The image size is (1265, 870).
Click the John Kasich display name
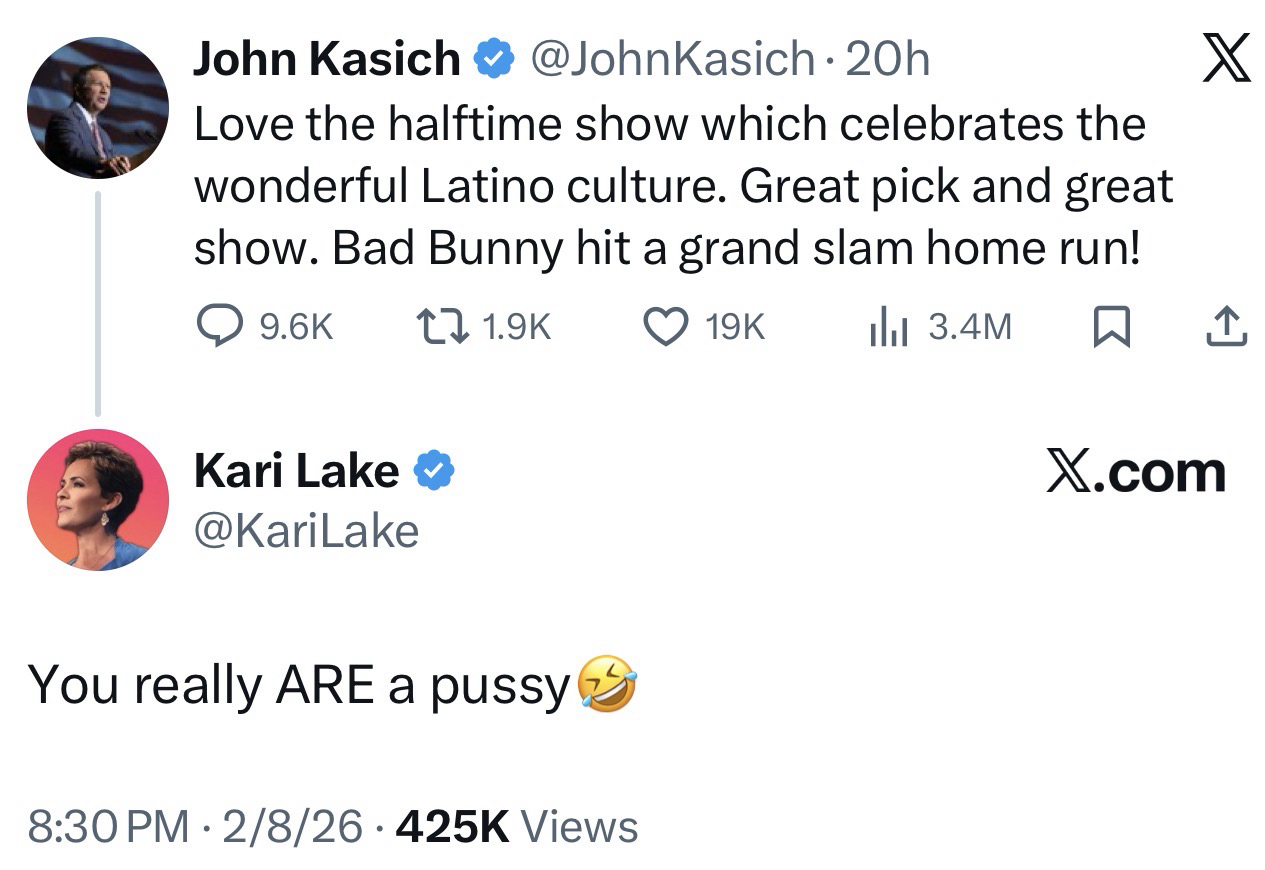click(x=326, y=61)
